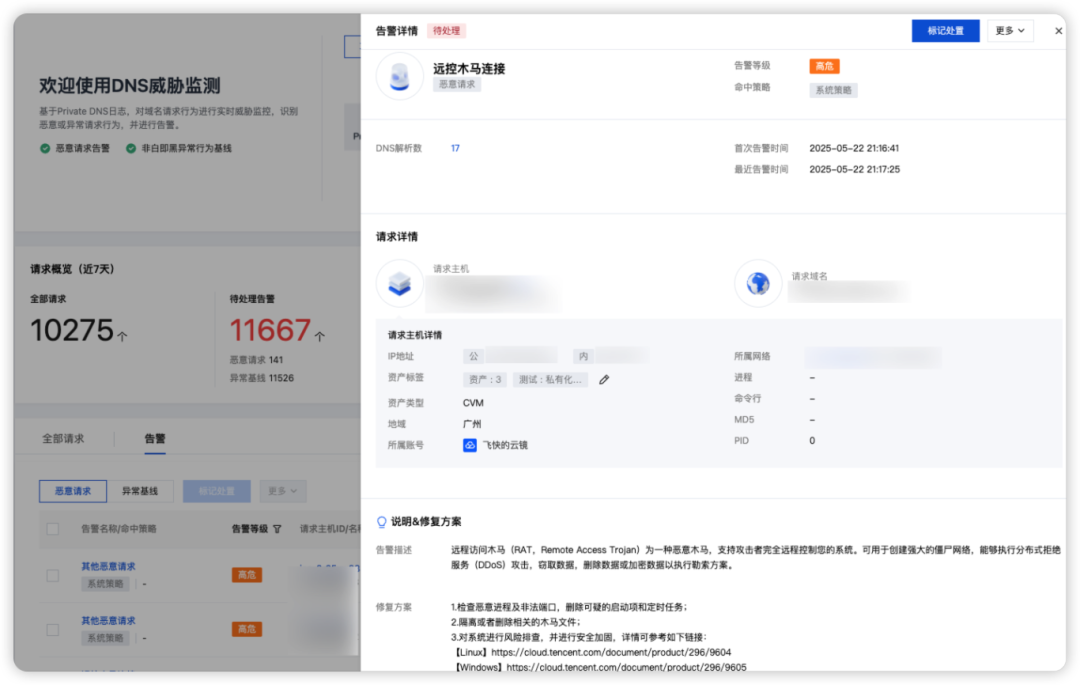Click the blue 标记处置 button
1080x685 pixels.
coord(945,30)
